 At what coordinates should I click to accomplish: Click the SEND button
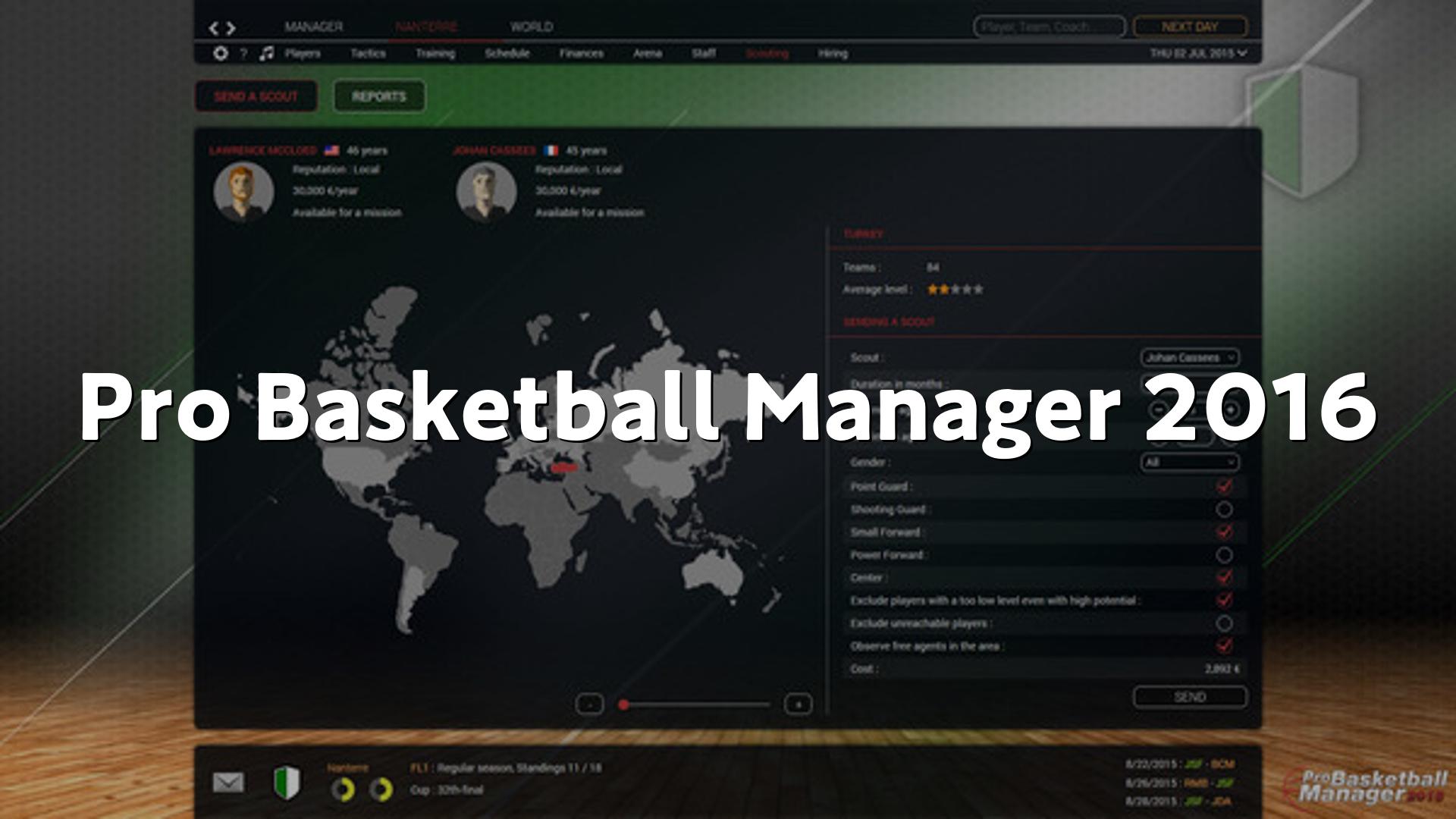click(x=1190, y=697)
